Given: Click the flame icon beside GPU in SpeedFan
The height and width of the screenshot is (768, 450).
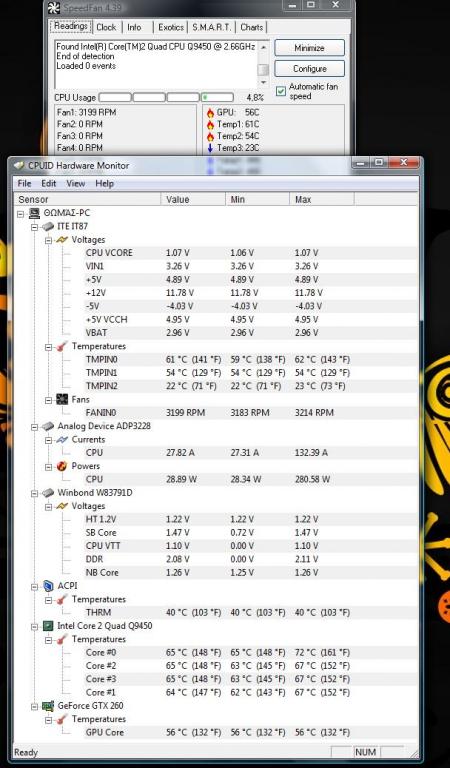Looking at the screenshot, I should point(211,113).
